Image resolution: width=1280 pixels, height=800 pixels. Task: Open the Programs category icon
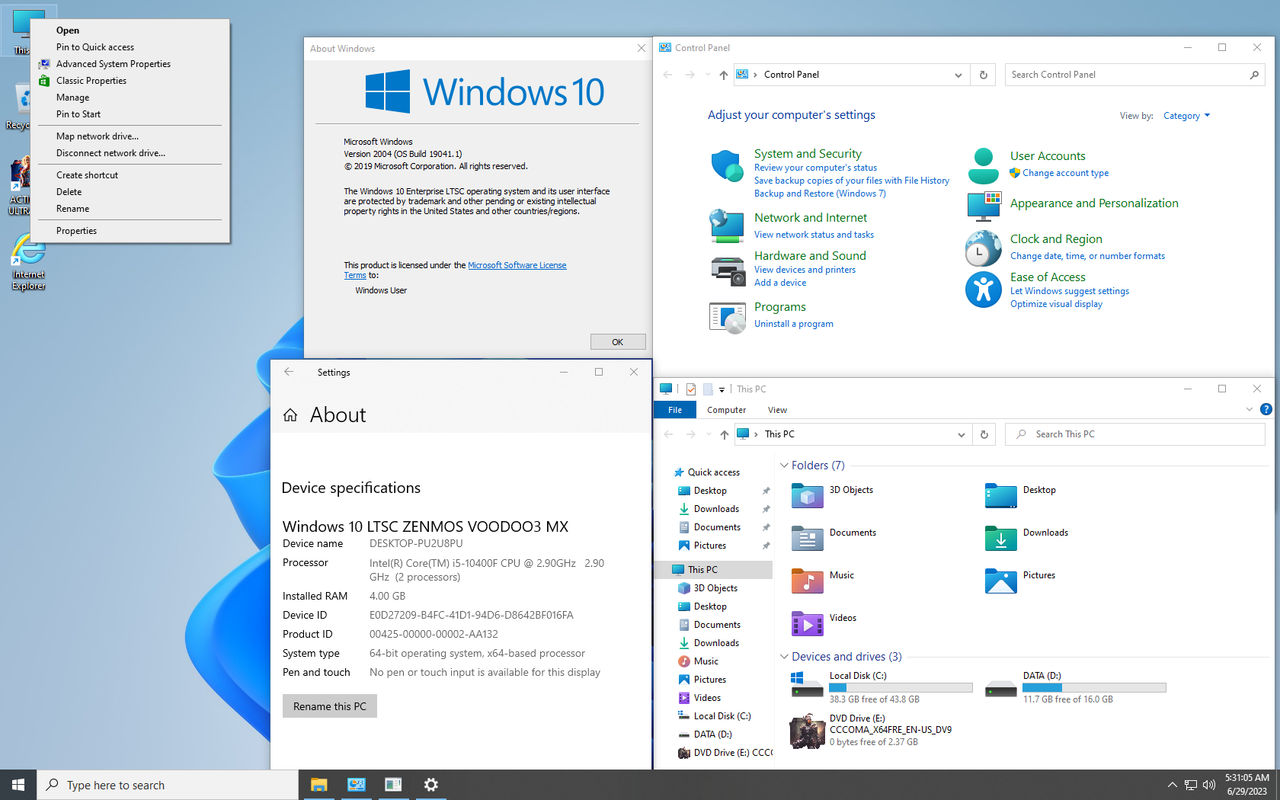[727, 316]
